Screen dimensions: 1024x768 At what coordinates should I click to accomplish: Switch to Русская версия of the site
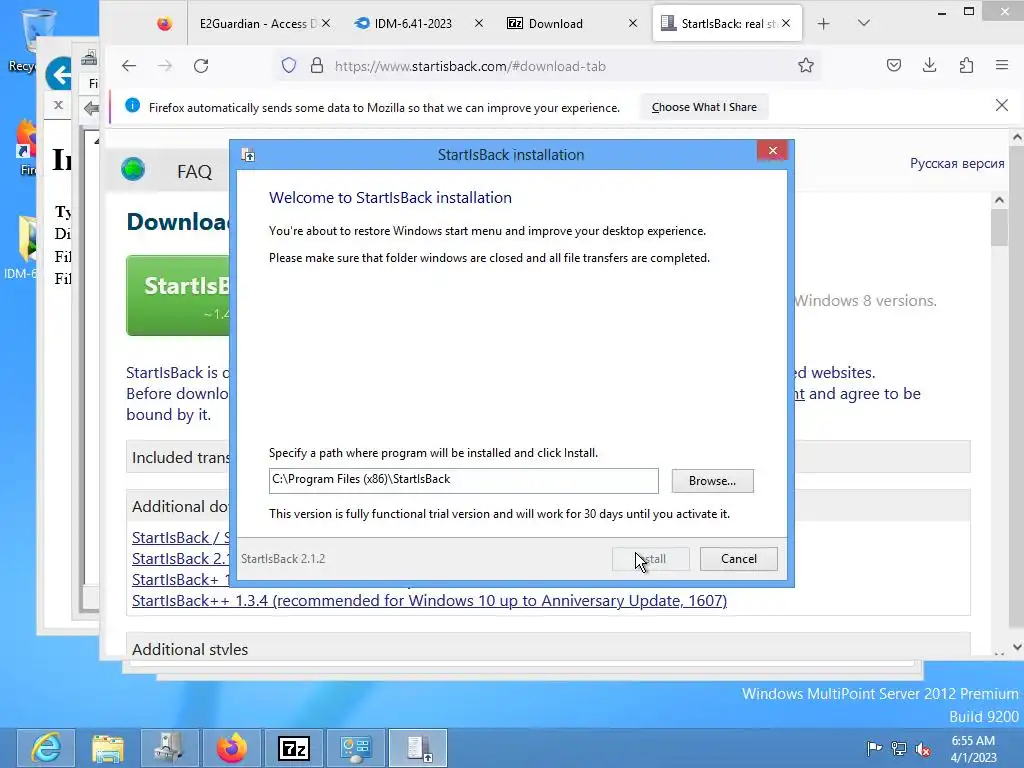click(957, 163)
